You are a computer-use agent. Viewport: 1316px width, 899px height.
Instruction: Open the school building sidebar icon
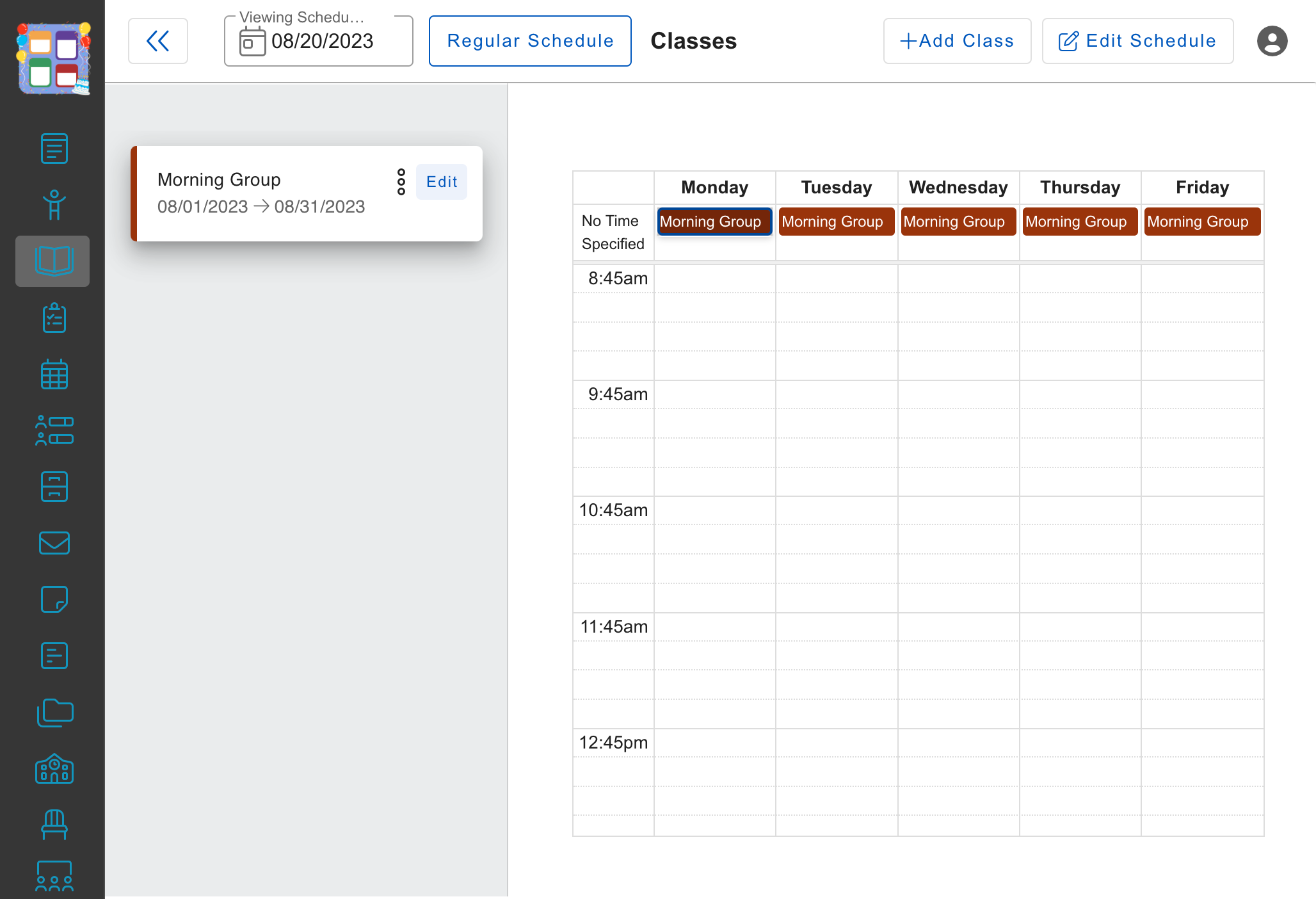(x=54, y=768)
